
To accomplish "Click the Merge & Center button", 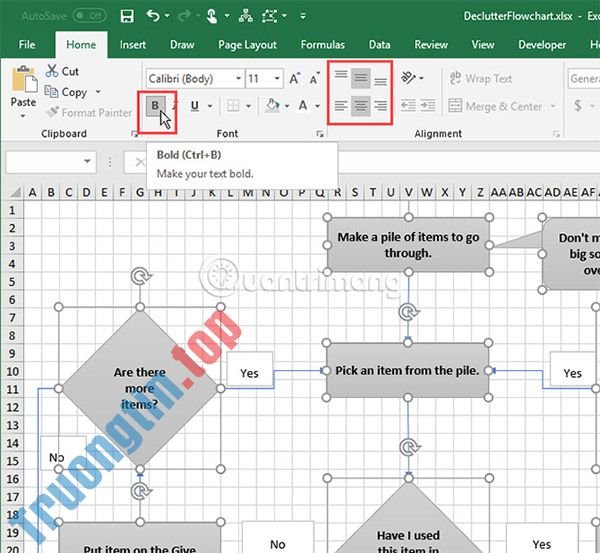I will (496, 106).
